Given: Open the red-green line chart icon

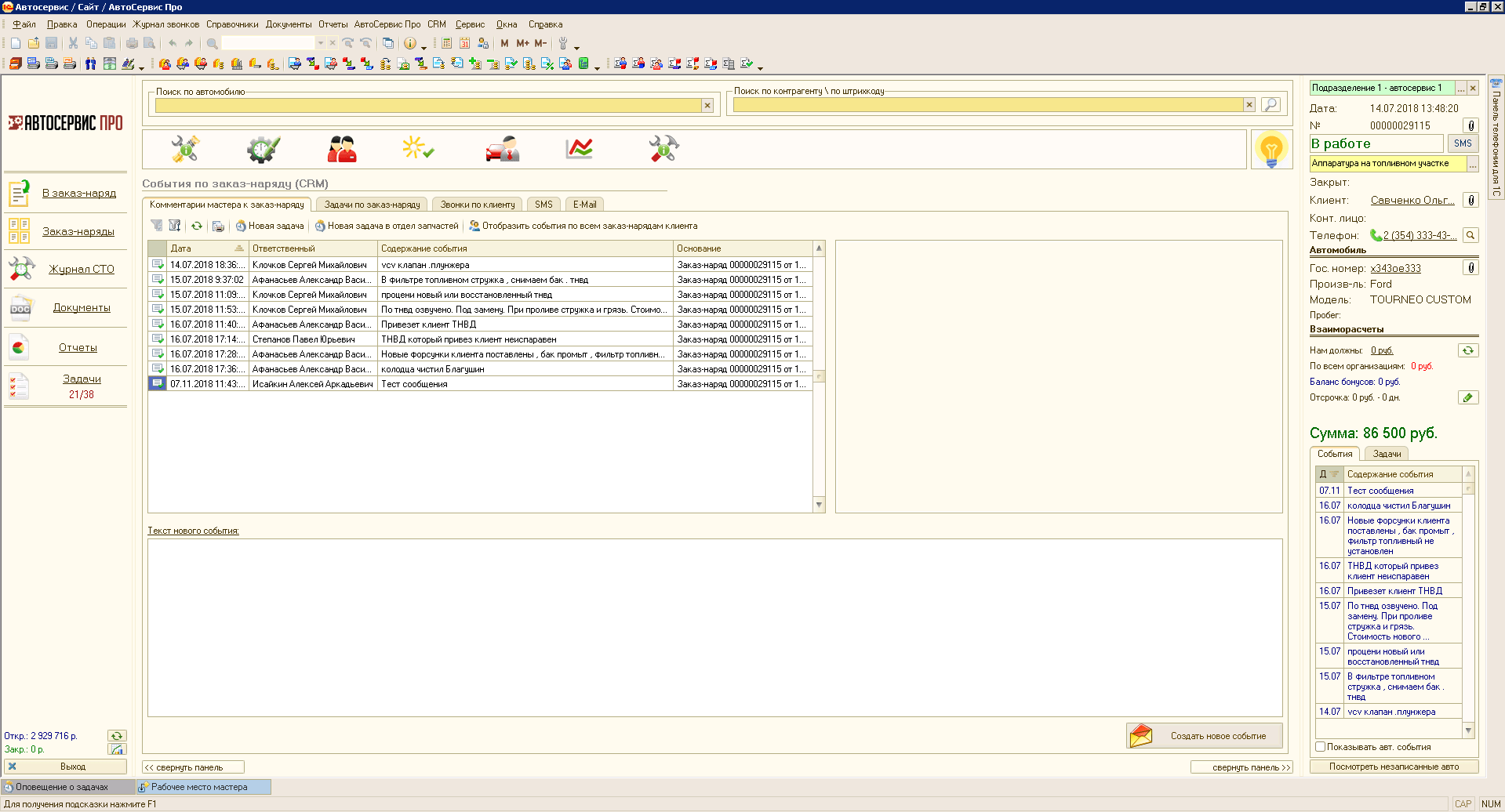Looking at the screenshot, I should click(579, 148).
